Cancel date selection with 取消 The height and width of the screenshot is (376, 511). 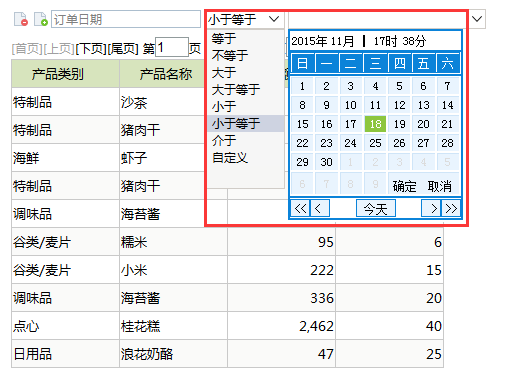[439, 186]
